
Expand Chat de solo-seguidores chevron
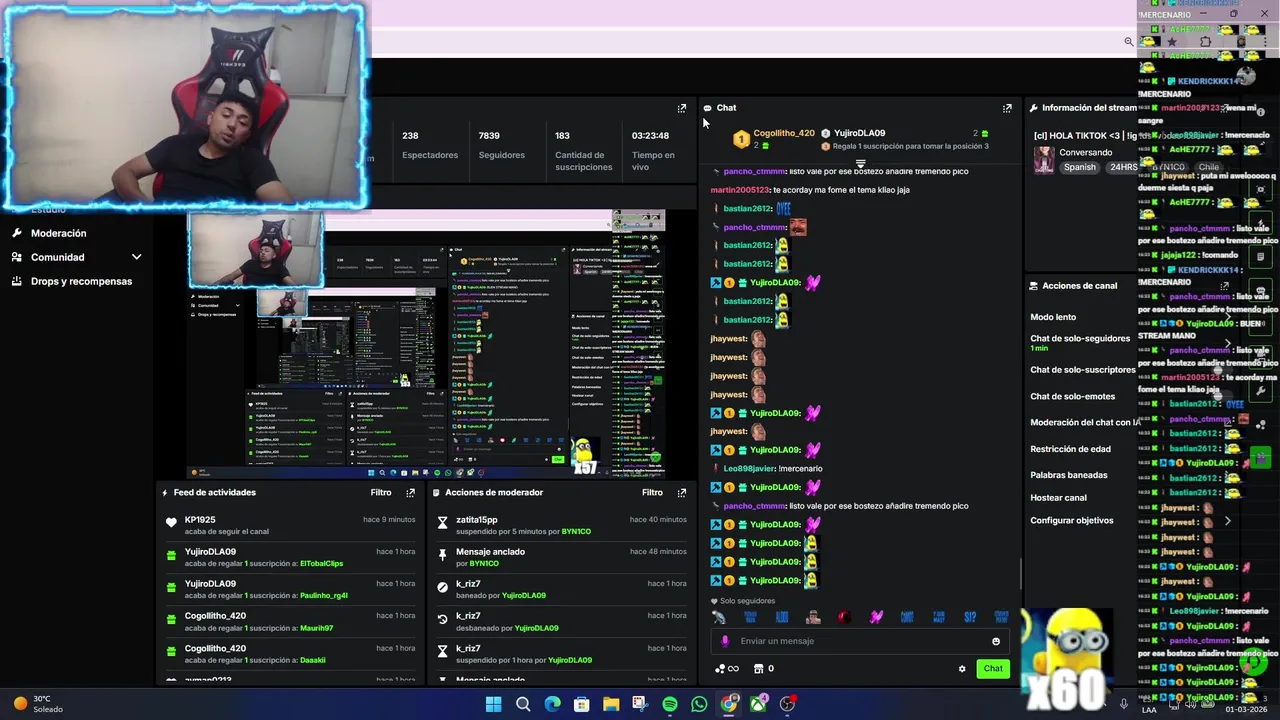click(x=1228, y=342)
